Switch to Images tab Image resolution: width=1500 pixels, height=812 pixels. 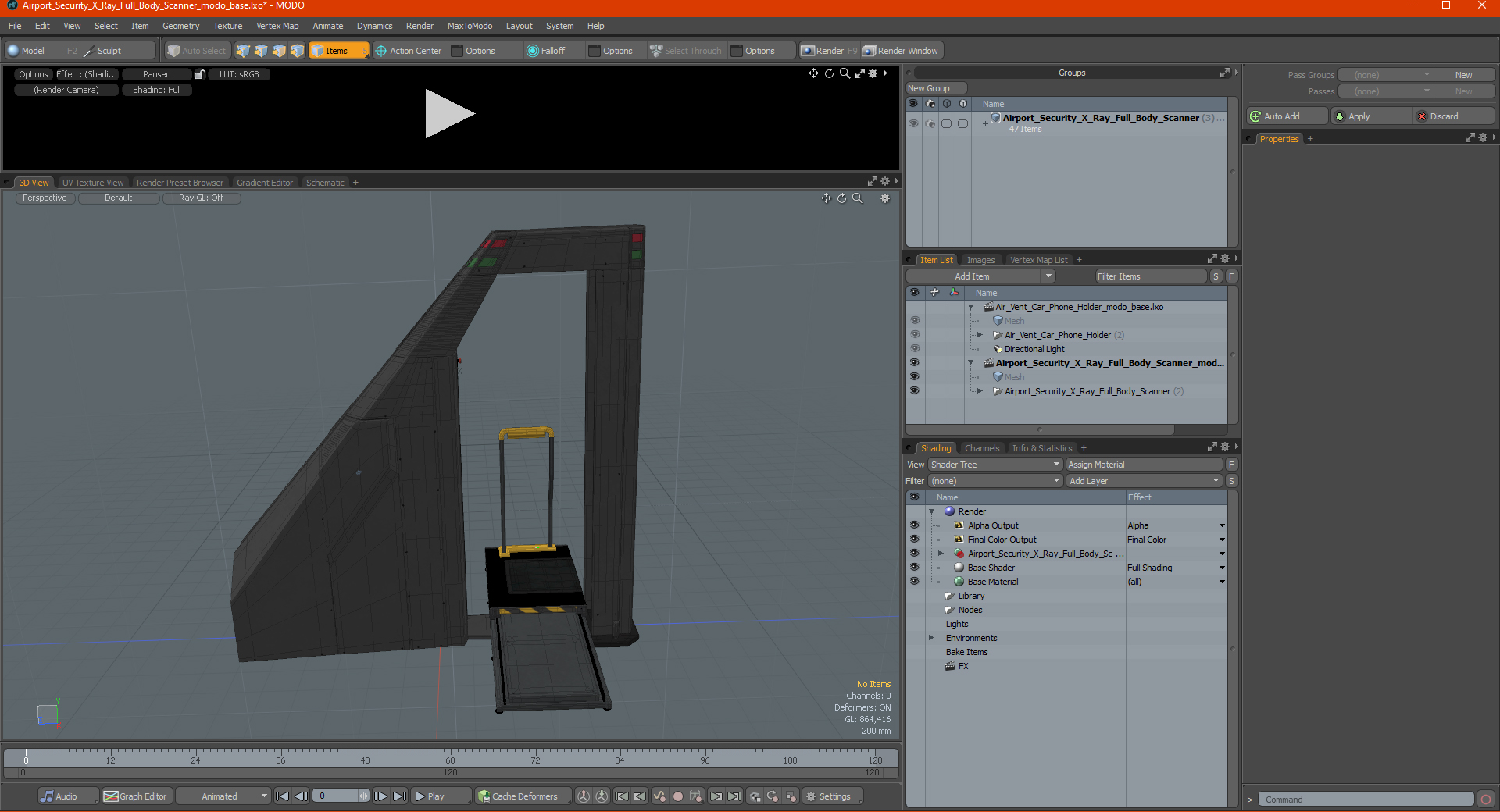point(980,260)
